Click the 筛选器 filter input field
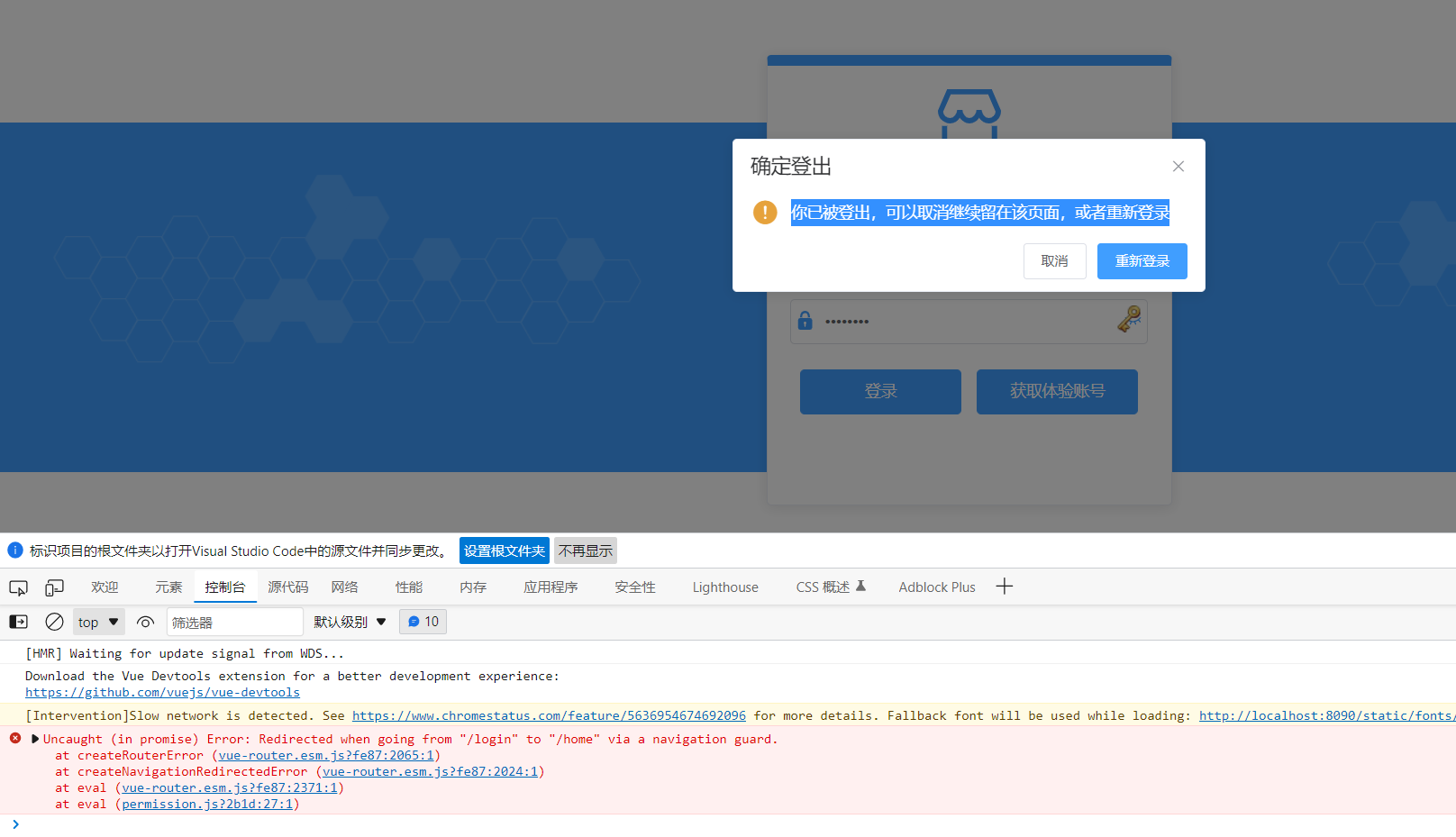The height and width of the screenshot is (837, 1456). click(x=234, y=622)
